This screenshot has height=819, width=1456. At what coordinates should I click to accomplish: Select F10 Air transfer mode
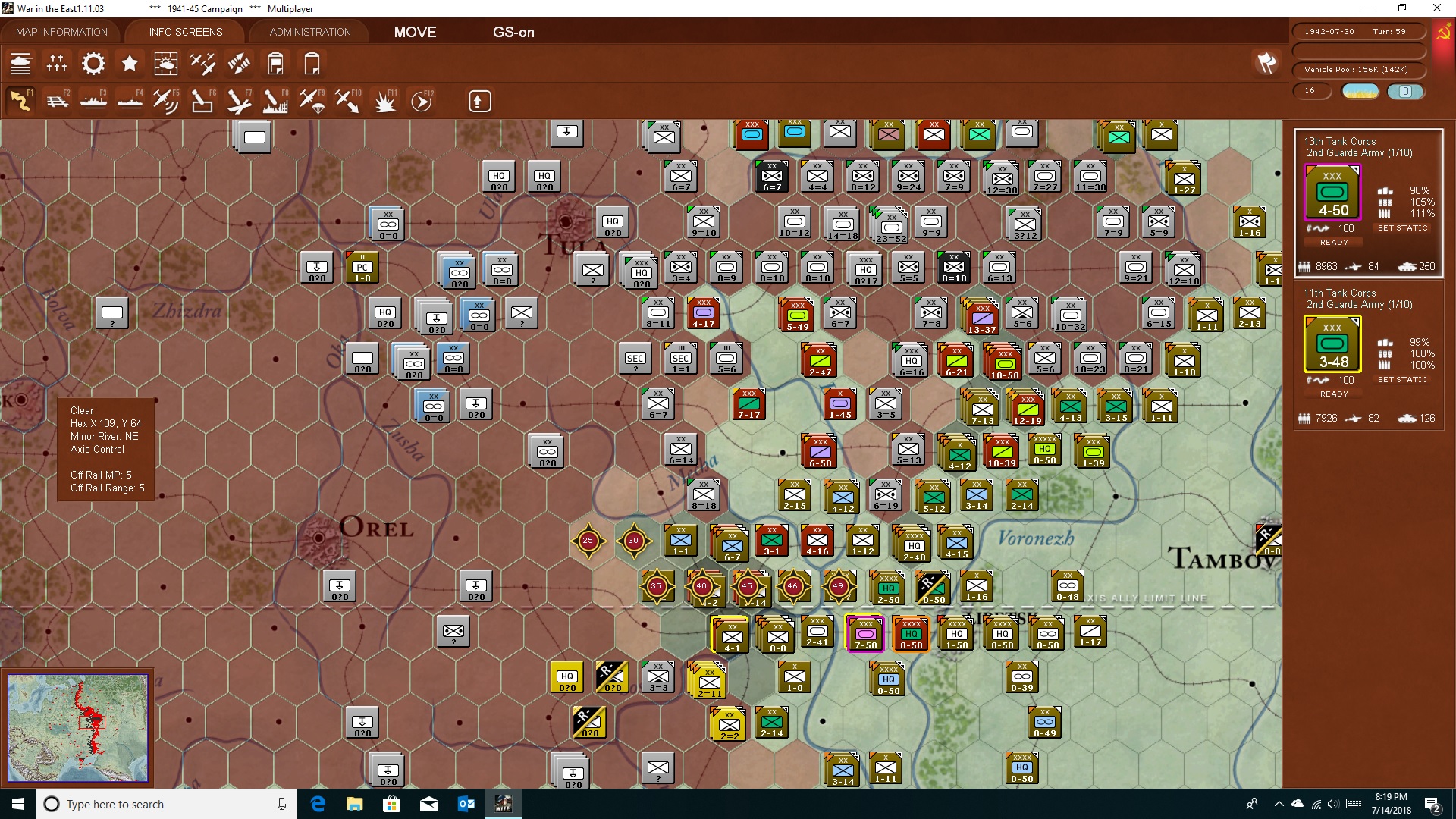pos(348,101)
